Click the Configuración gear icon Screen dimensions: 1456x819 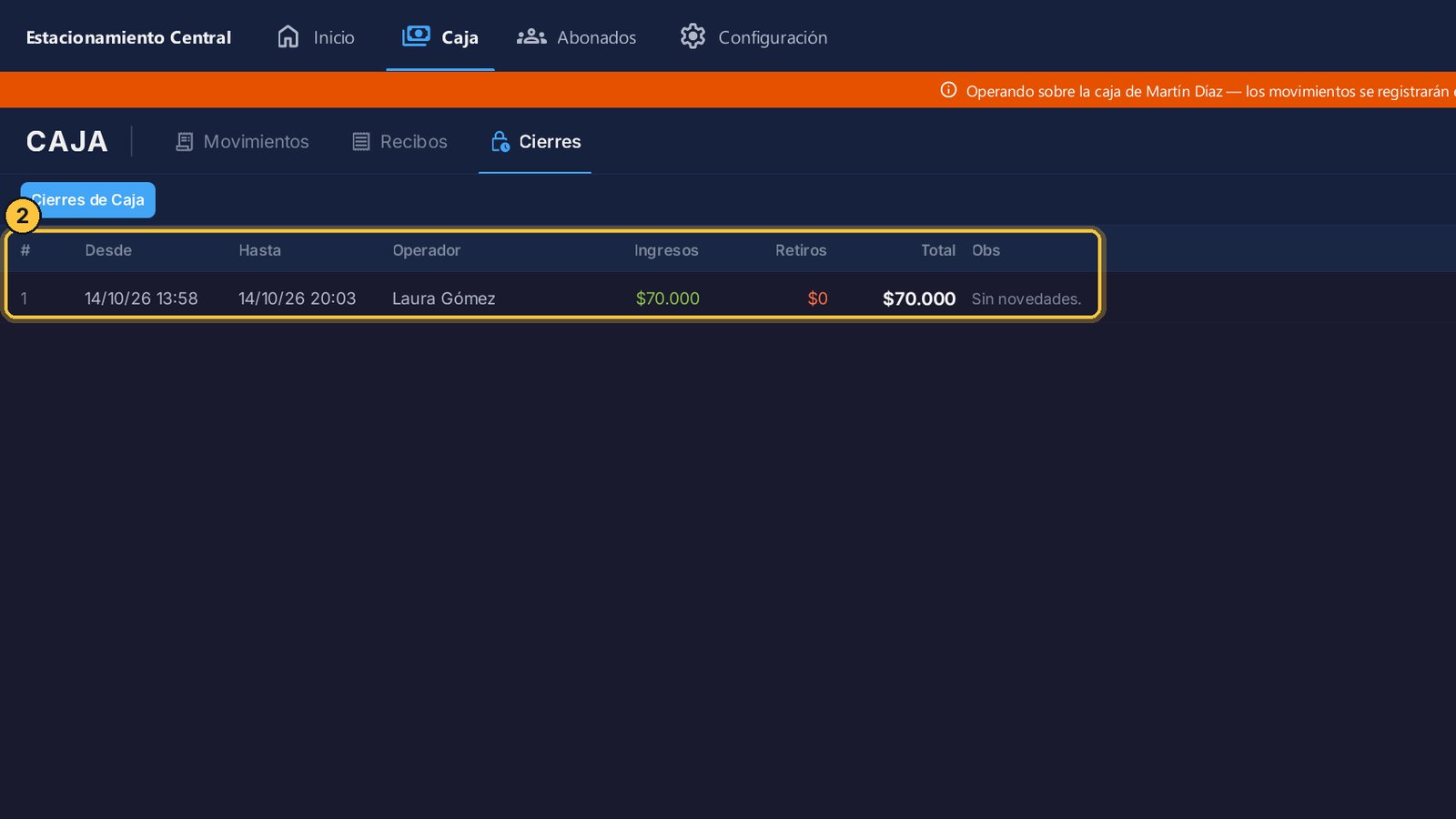point(693,36)
